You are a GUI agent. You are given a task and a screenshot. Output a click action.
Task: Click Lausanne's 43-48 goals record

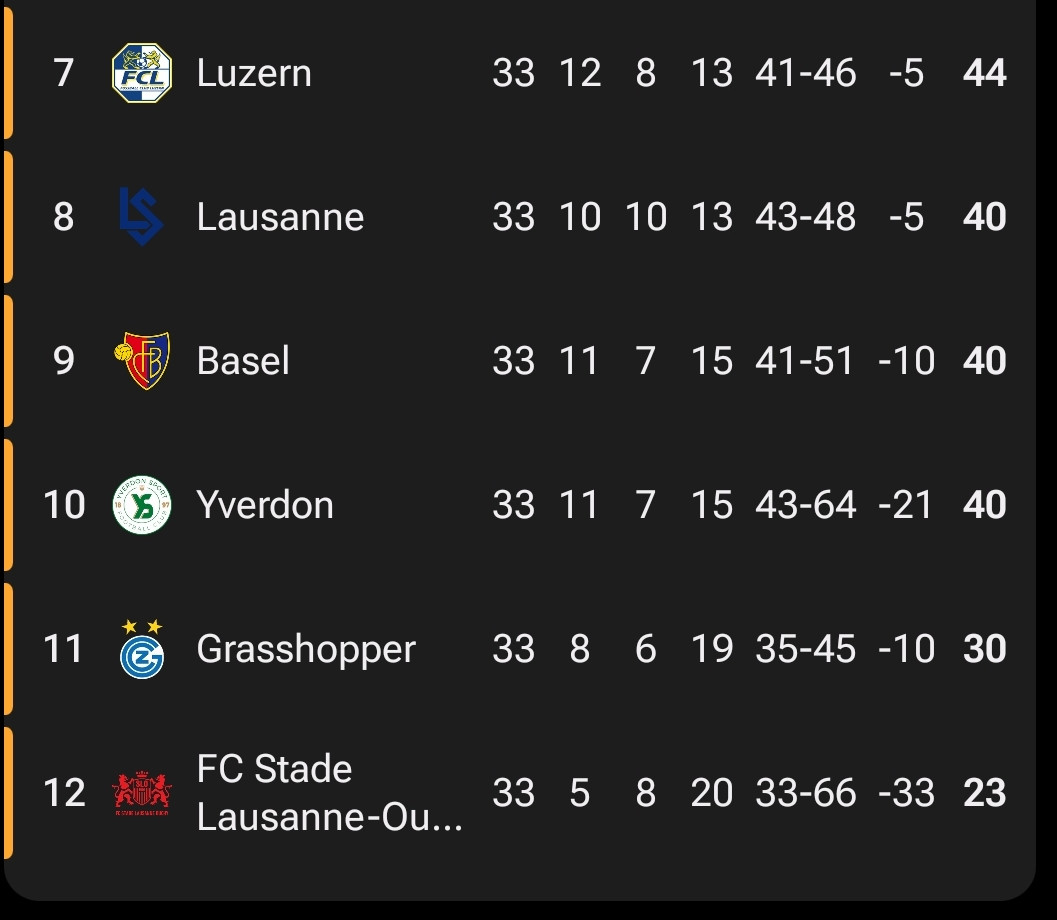point(806,217)
